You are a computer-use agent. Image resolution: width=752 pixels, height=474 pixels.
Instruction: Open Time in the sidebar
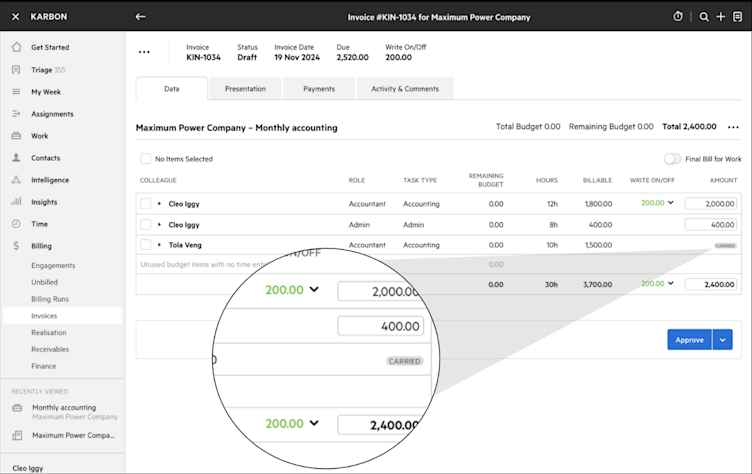[x=39, y=224]
